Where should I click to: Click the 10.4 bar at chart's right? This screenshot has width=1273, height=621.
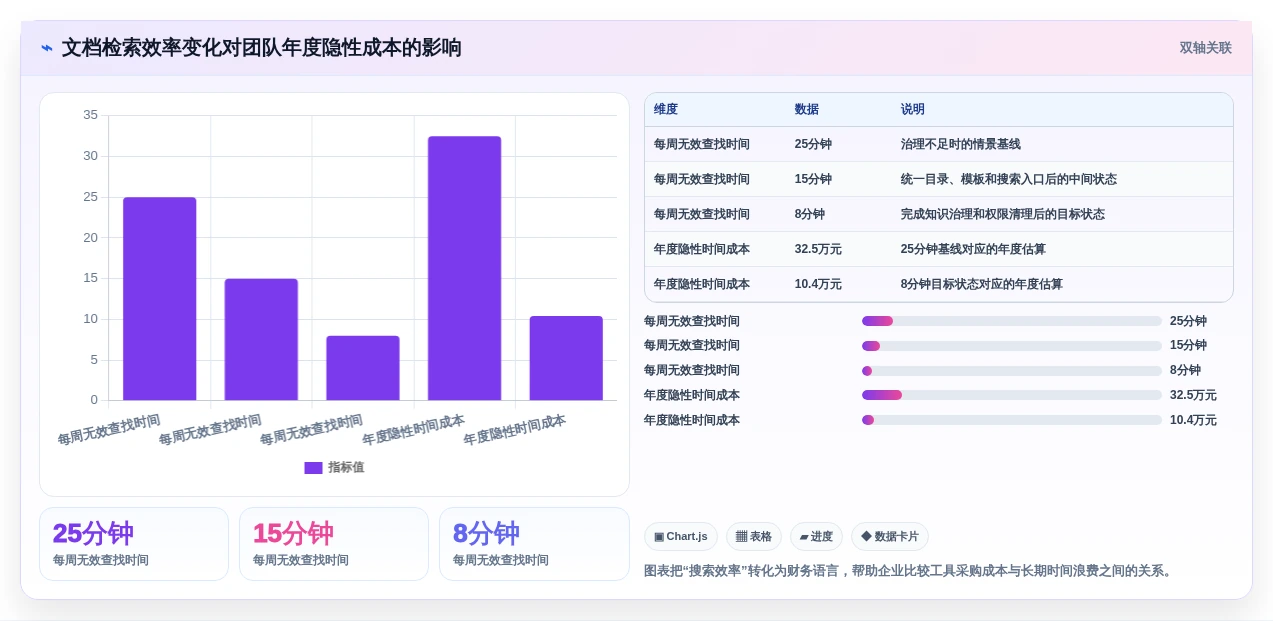(x=566, y=358)
